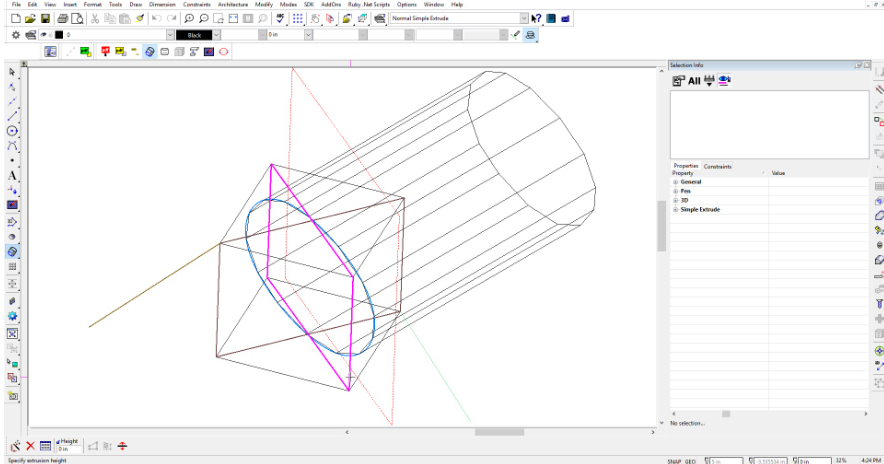
Task: Print the drawing with printer icon
Action: pos(63,19)
